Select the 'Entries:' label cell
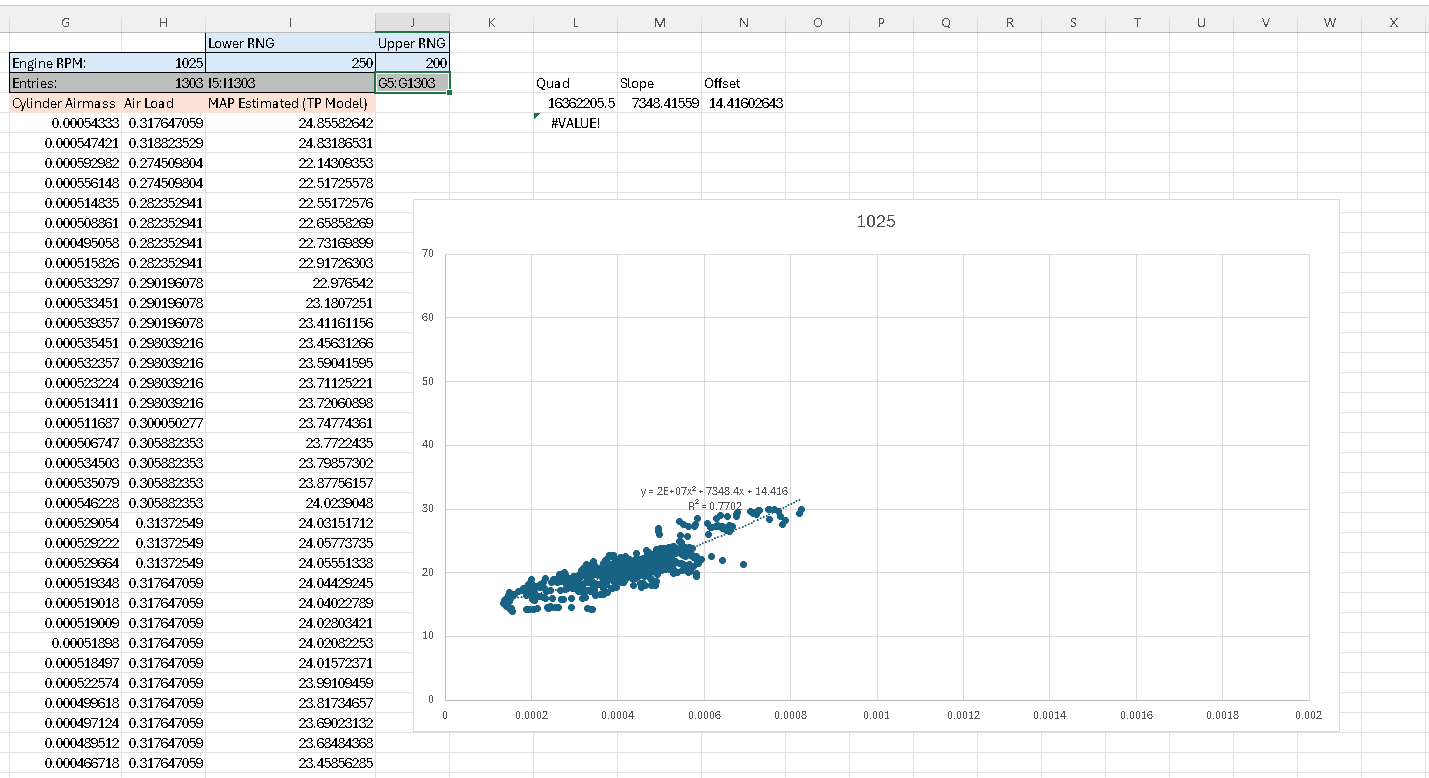Viewport: 1429px width, 778px height. [65, 83]
